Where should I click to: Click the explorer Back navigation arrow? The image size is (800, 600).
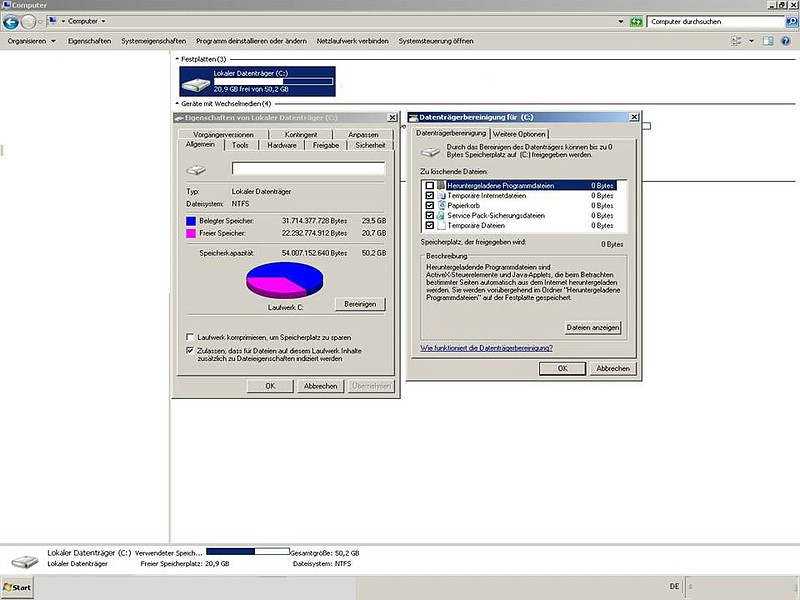11,21
